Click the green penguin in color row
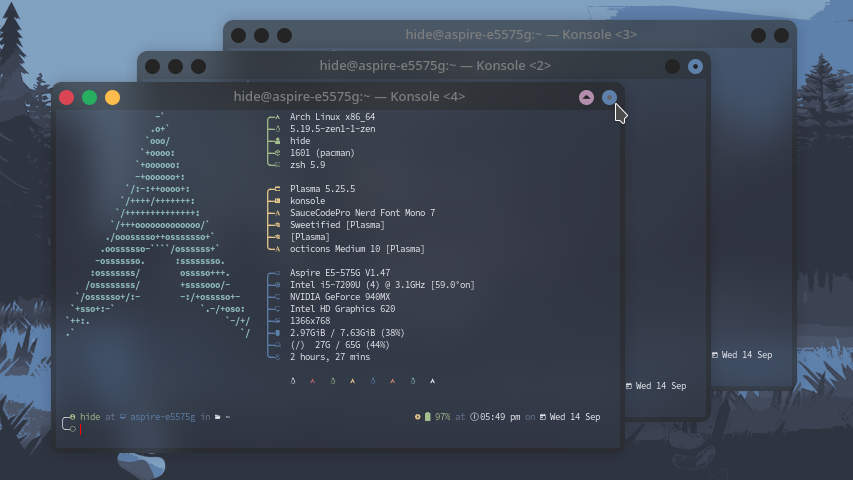Image resolution: width=853 pixels, height=480 pixels. [333, 381]
